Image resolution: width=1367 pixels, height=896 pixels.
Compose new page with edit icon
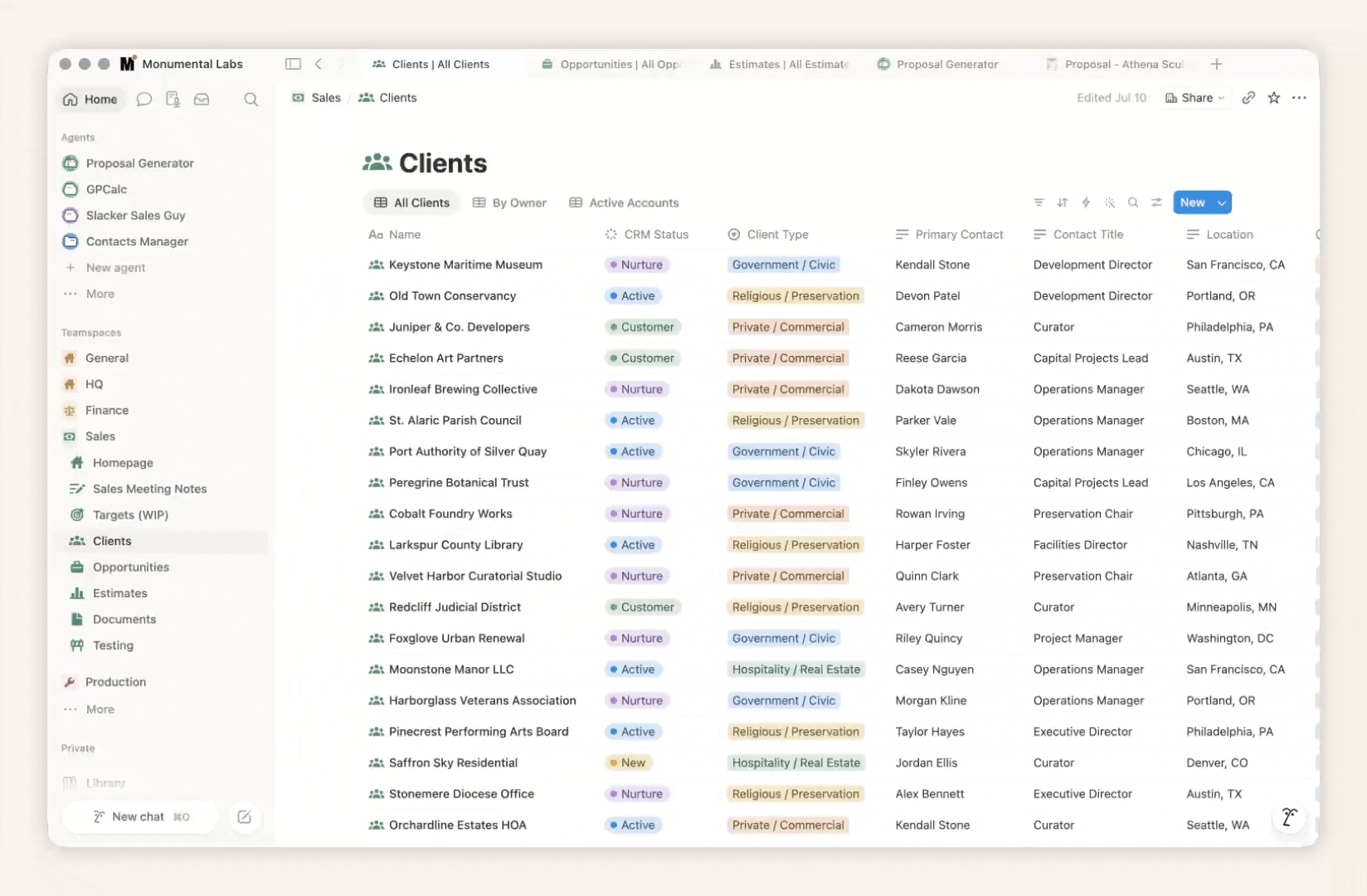pos(244,817)
